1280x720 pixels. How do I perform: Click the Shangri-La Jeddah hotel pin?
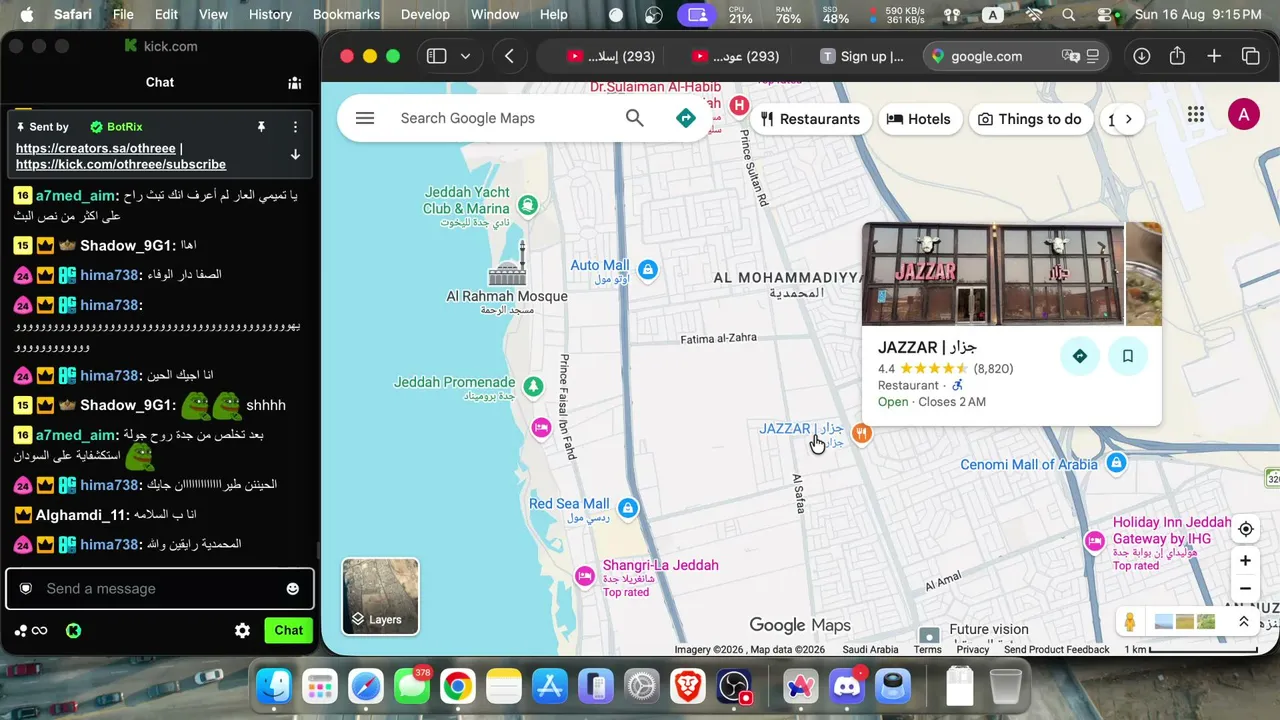click(x=585, y=575)
